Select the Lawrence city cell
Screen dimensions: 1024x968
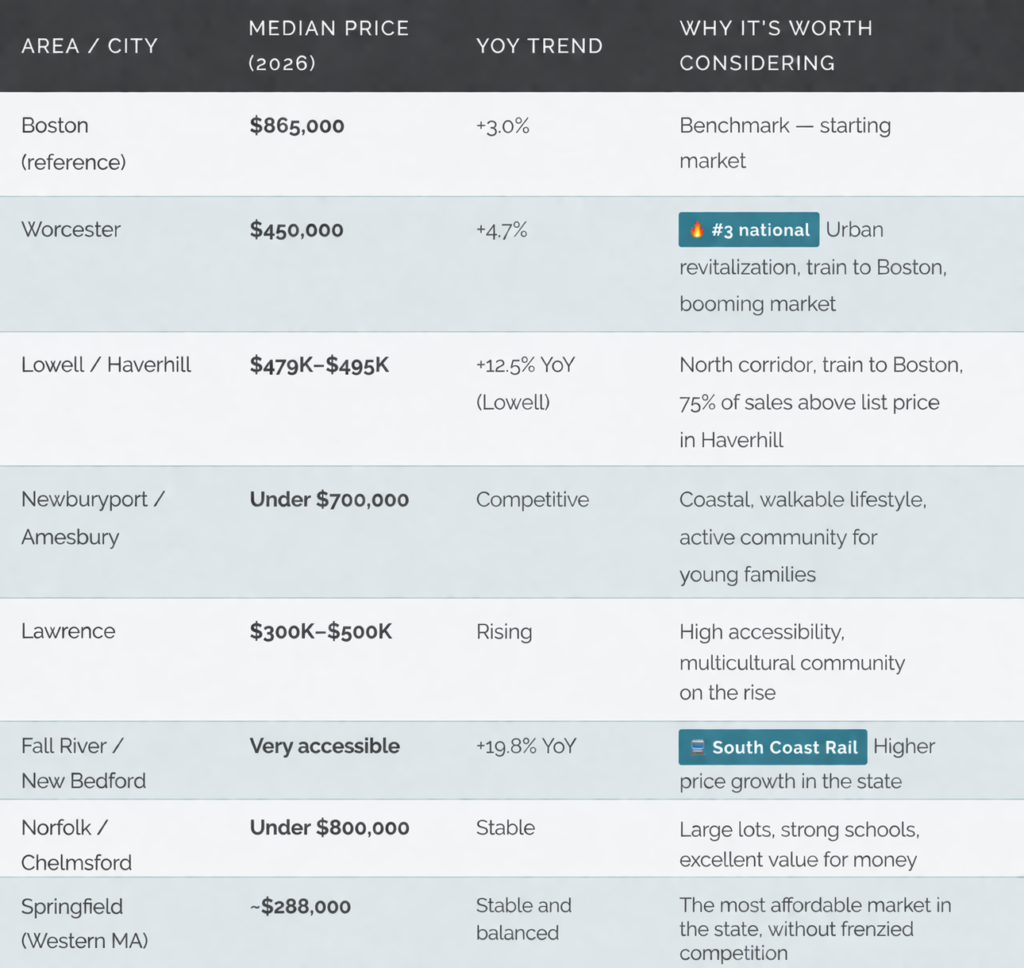[68, 631]
